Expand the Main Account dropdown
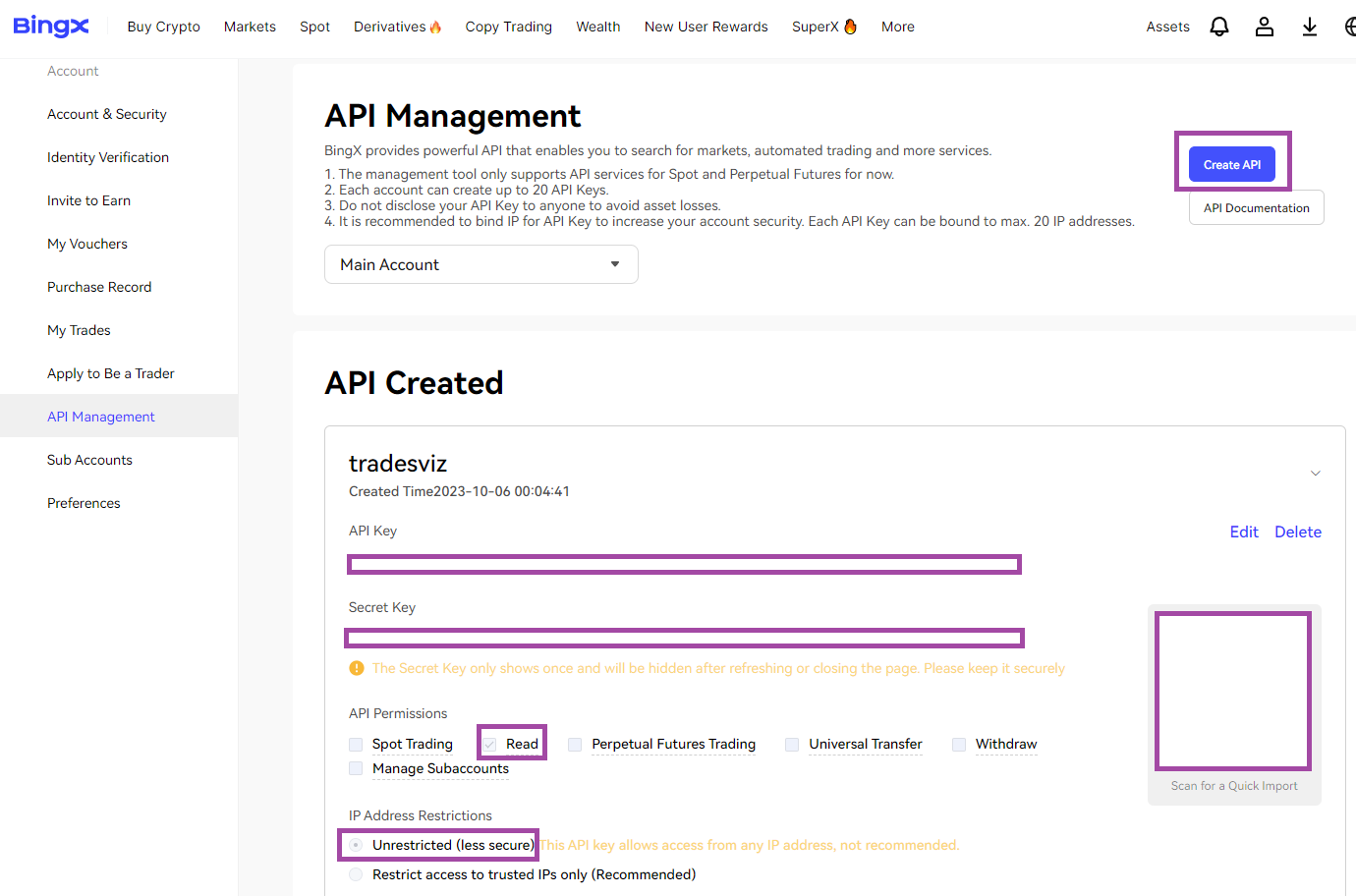This screenshot has width=1356, height=896. [481, 264]
